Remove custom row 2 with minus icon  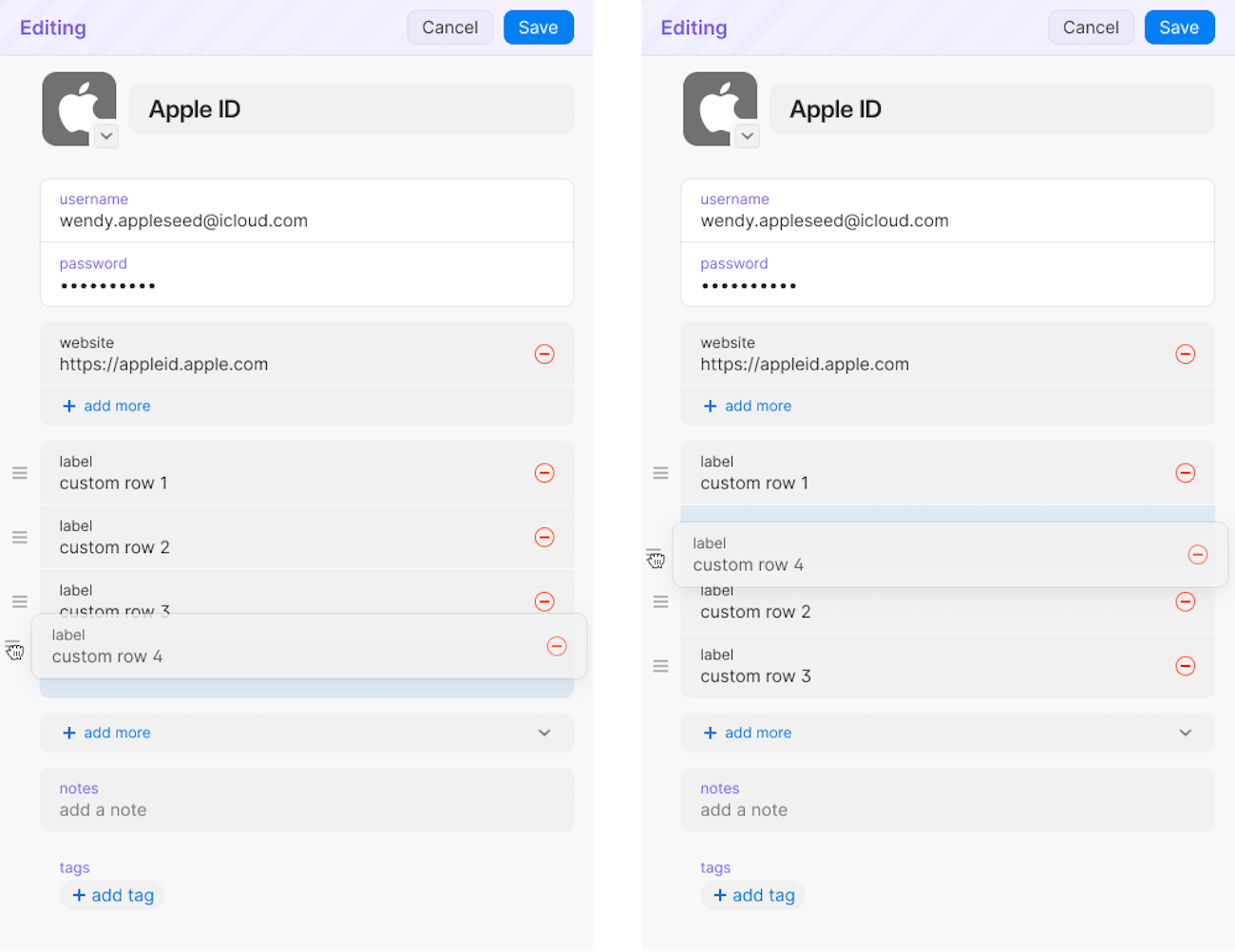544,537
